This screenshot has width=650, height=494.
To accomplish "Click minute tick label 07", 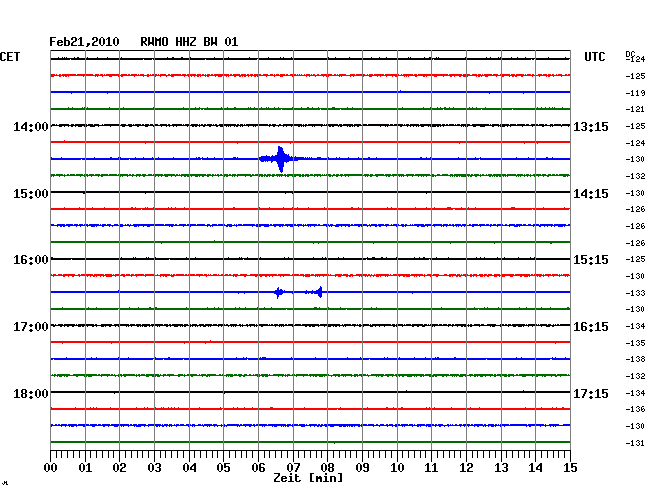I will pyautogui.click(x=293, y=468).
